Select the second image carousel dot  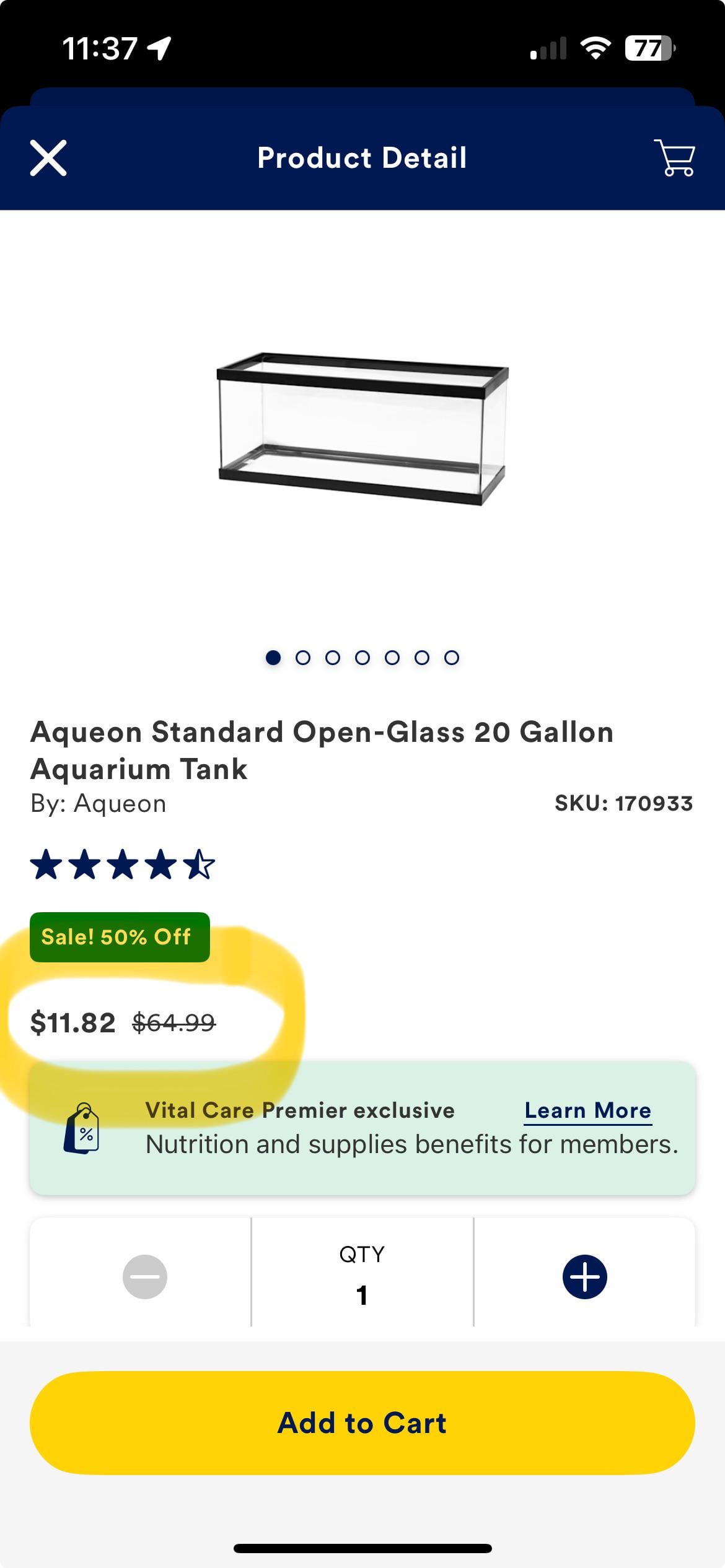point(303,658)
